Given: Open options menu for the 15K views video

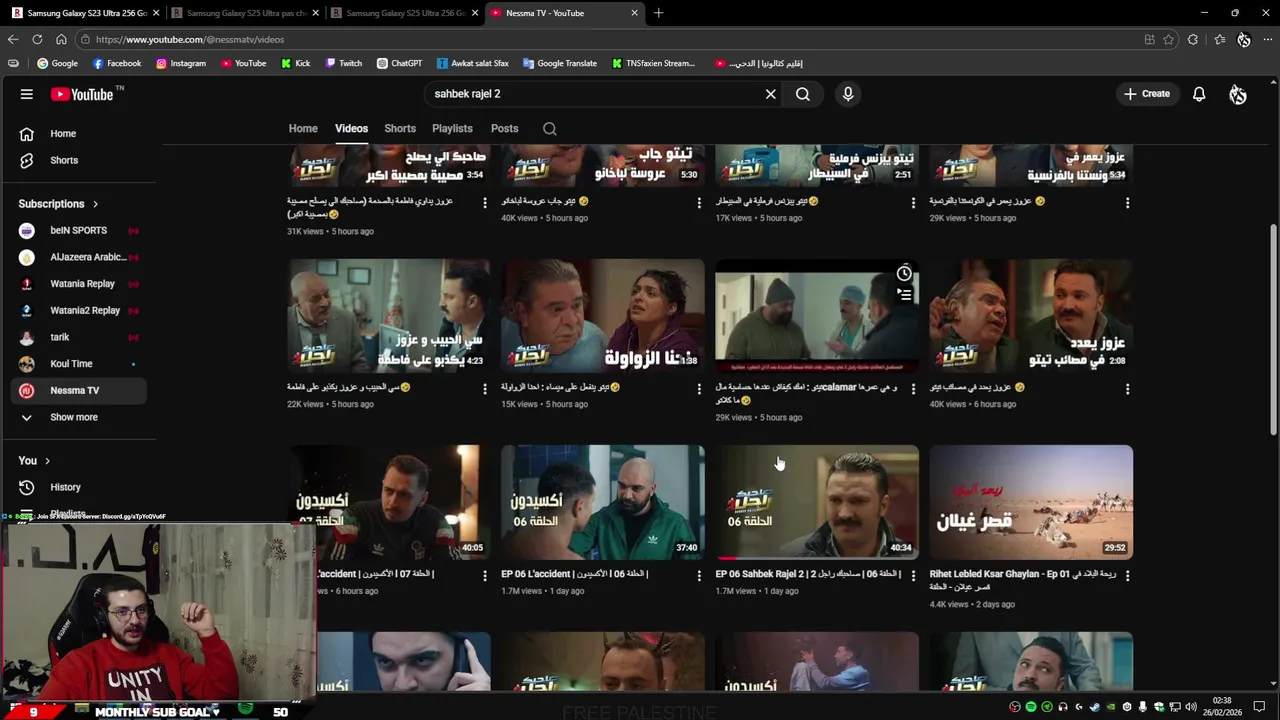Looking at the screenshot, I should point(699,388).
